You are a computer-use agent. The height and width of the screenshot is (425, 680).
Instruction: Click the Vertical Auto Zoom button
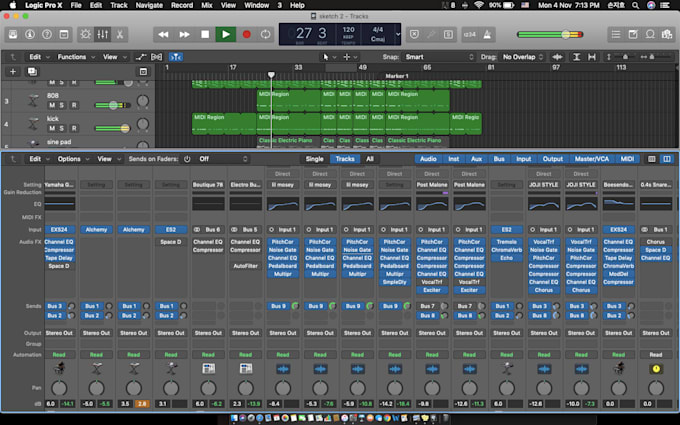point(576,57)
